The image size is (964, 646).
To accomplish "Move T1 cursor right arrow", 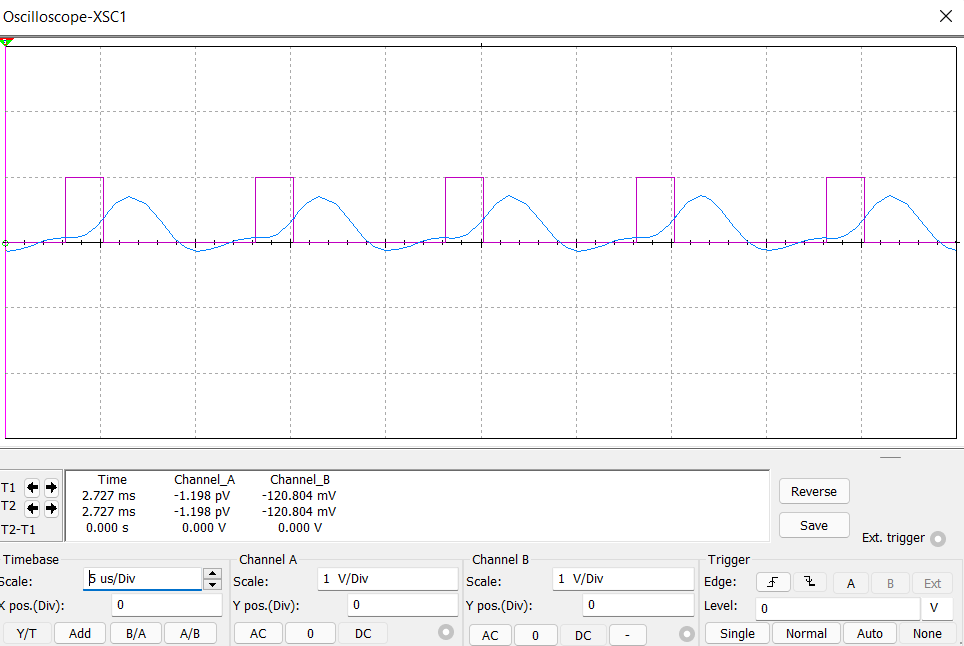I will [51, 488].
